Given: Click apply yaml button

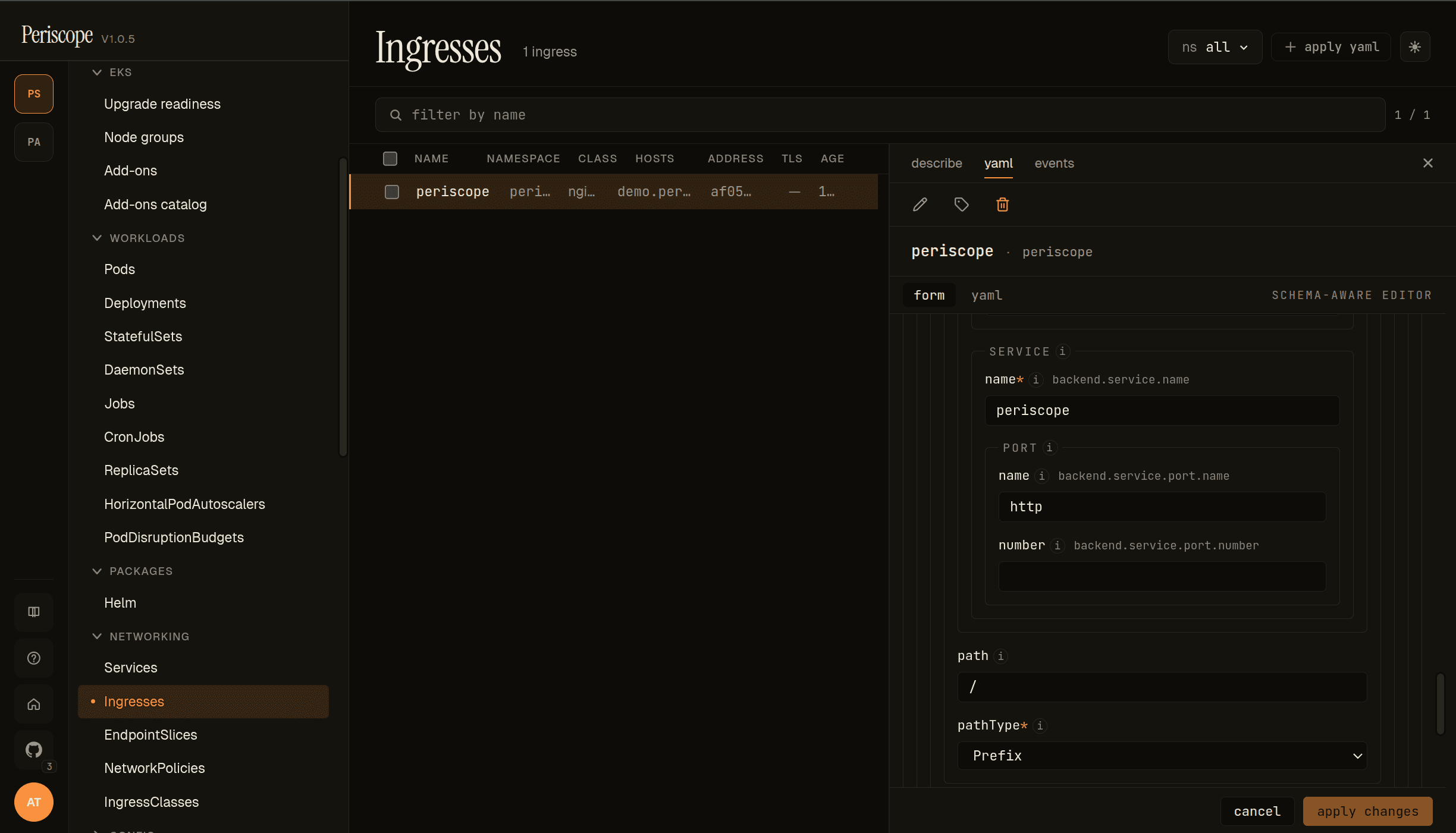Looking at the screenshot, I should click(1331, 47).
